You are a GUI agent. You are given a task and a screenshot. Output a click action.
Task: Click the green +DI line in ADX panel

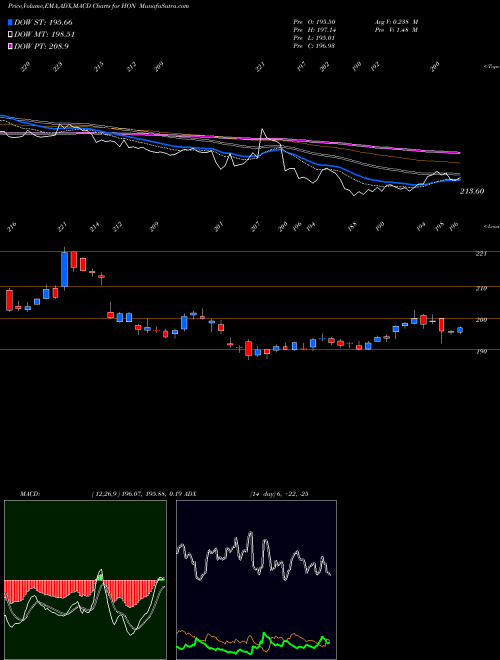tap(253, 644)
